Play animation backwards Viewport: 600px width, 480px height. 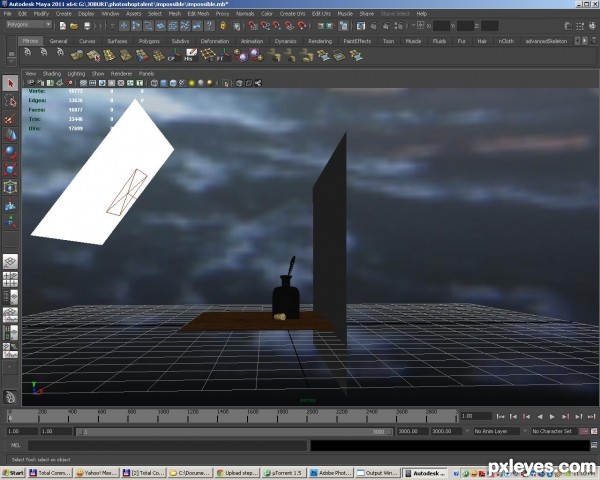click(540, 416)
